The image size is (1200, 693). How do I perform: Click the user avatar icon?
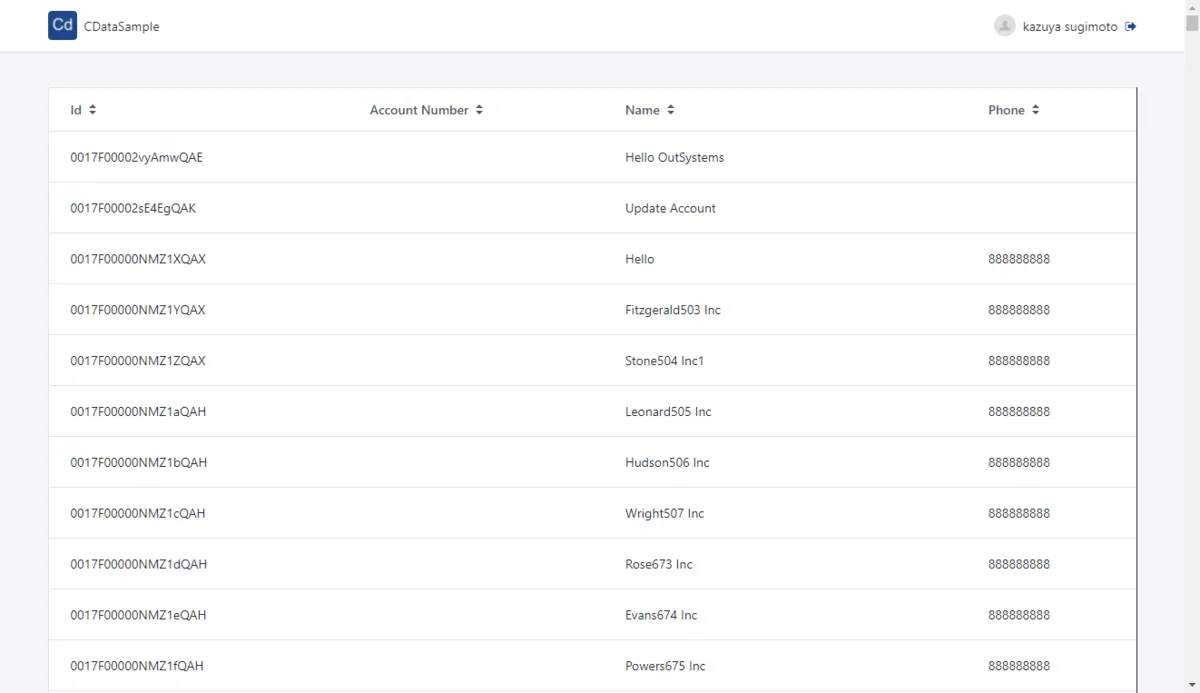click(x=1004, y=26)
